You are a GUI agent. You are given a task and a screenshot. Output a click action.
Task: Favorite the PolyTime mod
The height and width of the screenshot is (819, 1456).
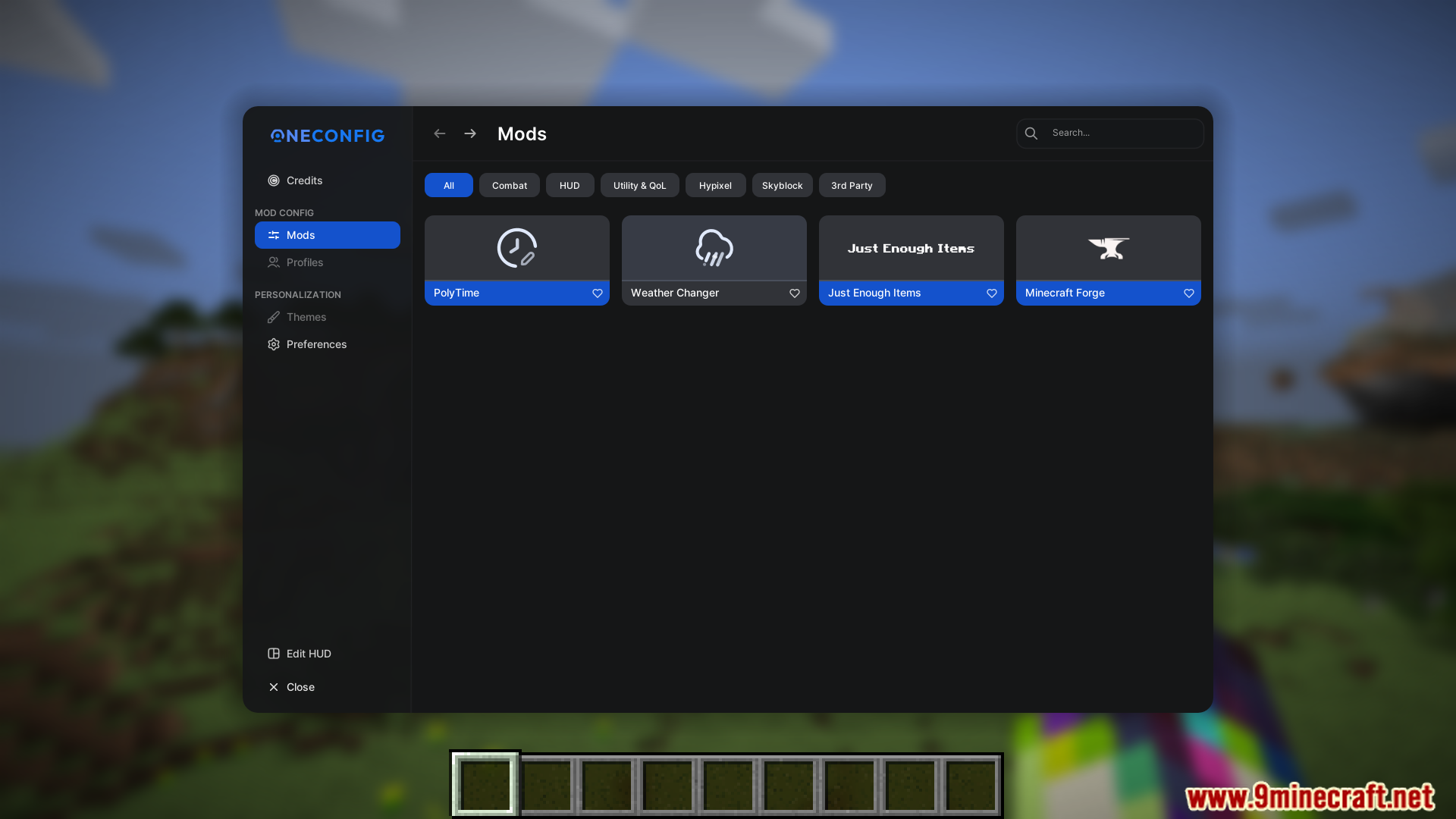(598, 293)
